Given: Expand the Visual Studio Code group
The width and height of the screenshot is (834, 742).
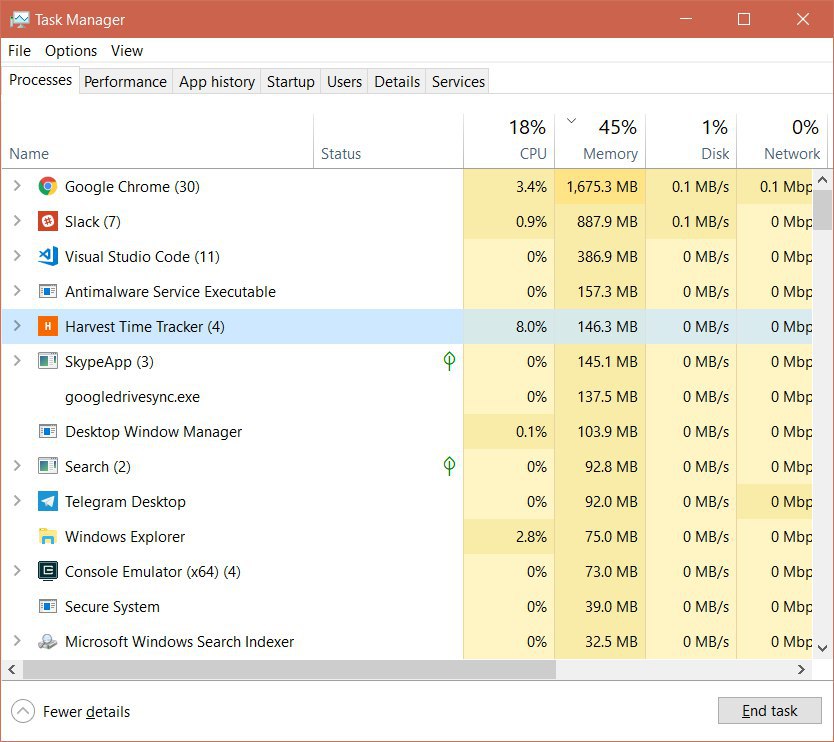Looking at the screenshot, I should point(17,256).
